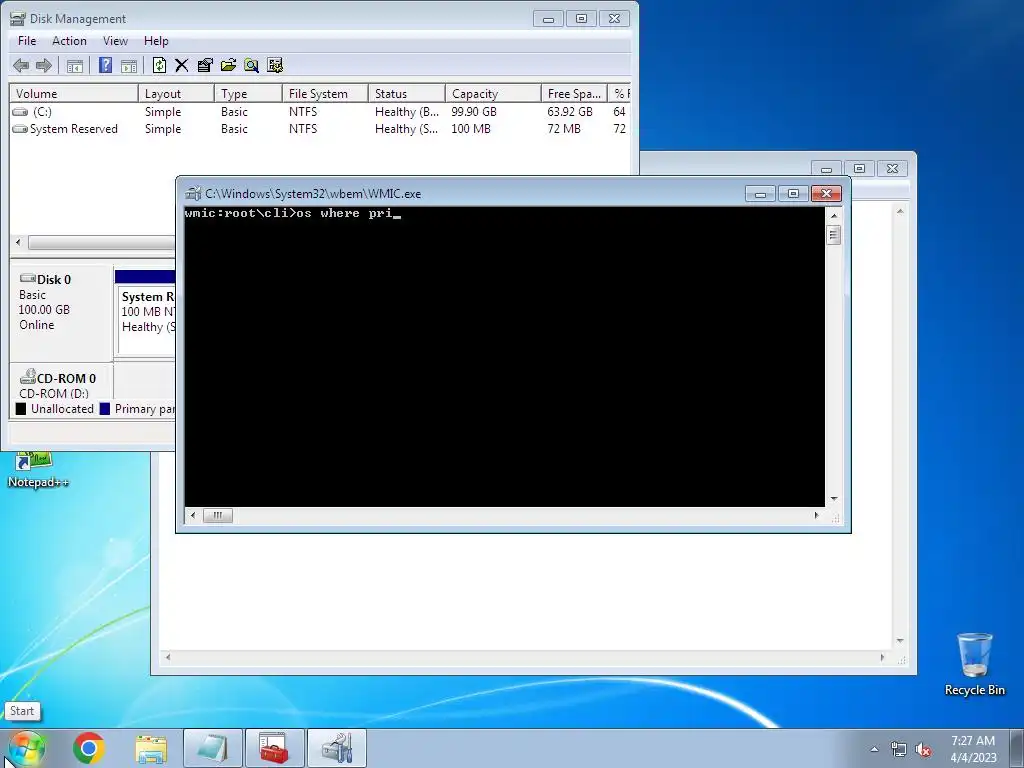Click the black Unallocated legend swatch
1024x768 pixels.
[21, 409]
